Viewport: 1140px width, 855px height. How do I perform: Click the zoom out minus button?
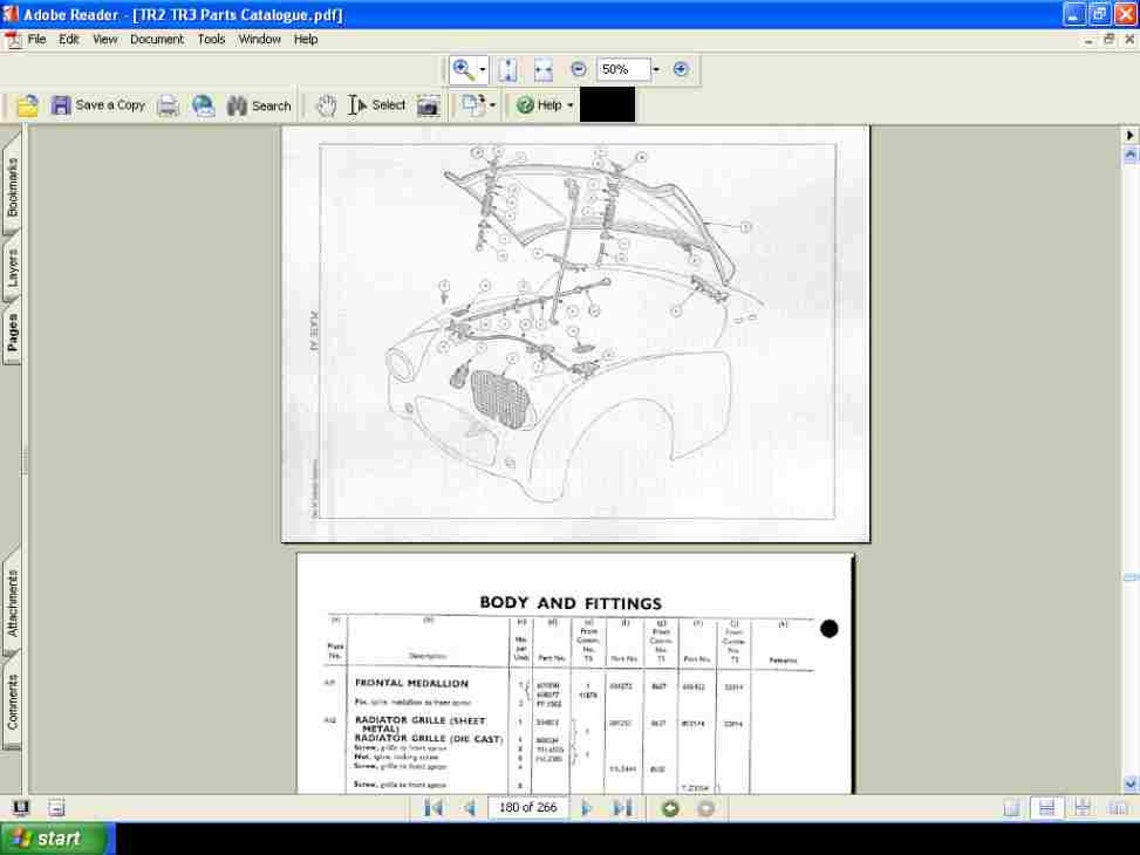pyautogui.click(x=579, y=70)
